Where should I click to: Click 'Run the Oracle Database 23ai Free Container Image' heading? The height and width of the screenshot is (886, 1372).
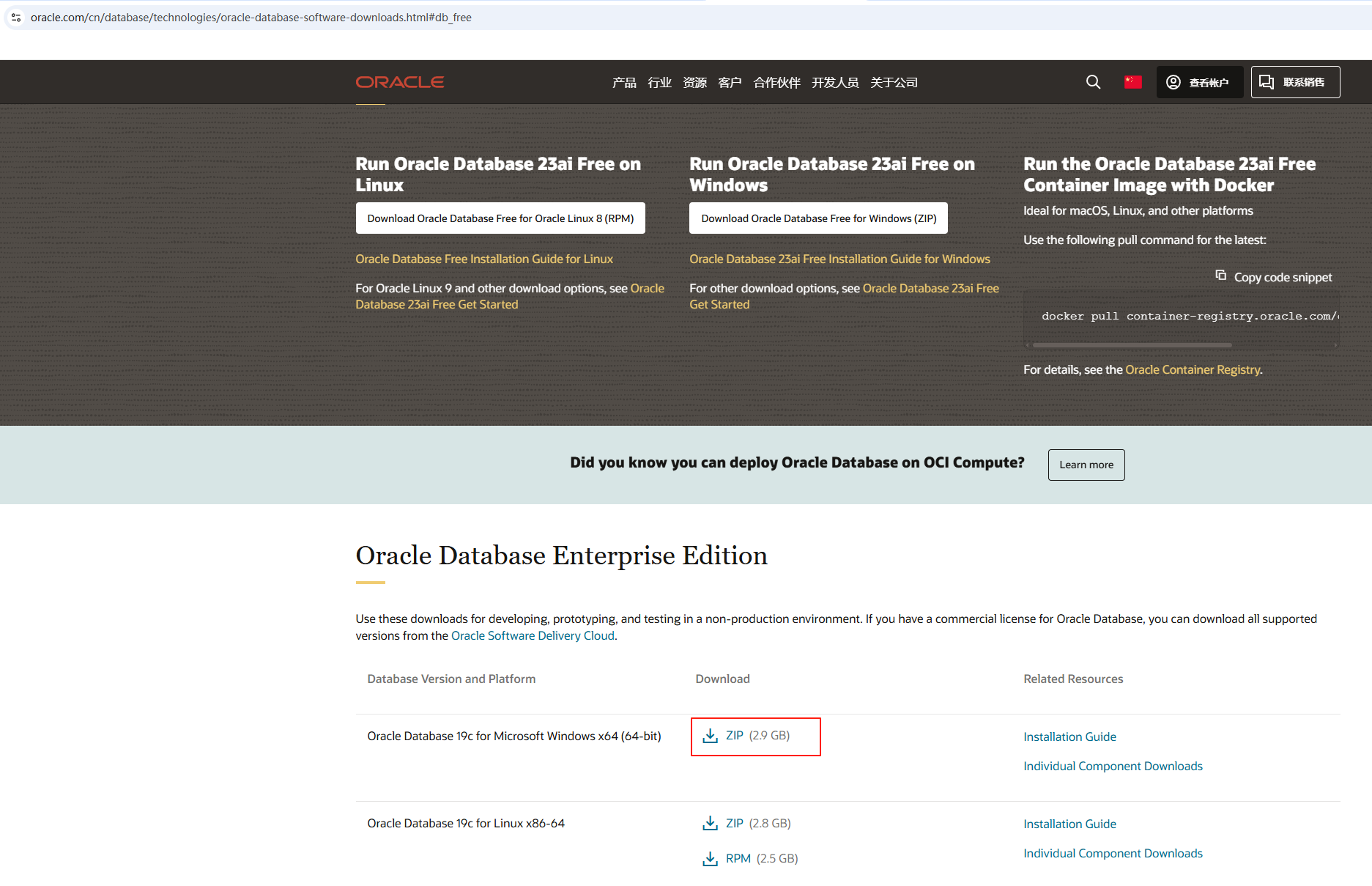[x=1170, y=174]
